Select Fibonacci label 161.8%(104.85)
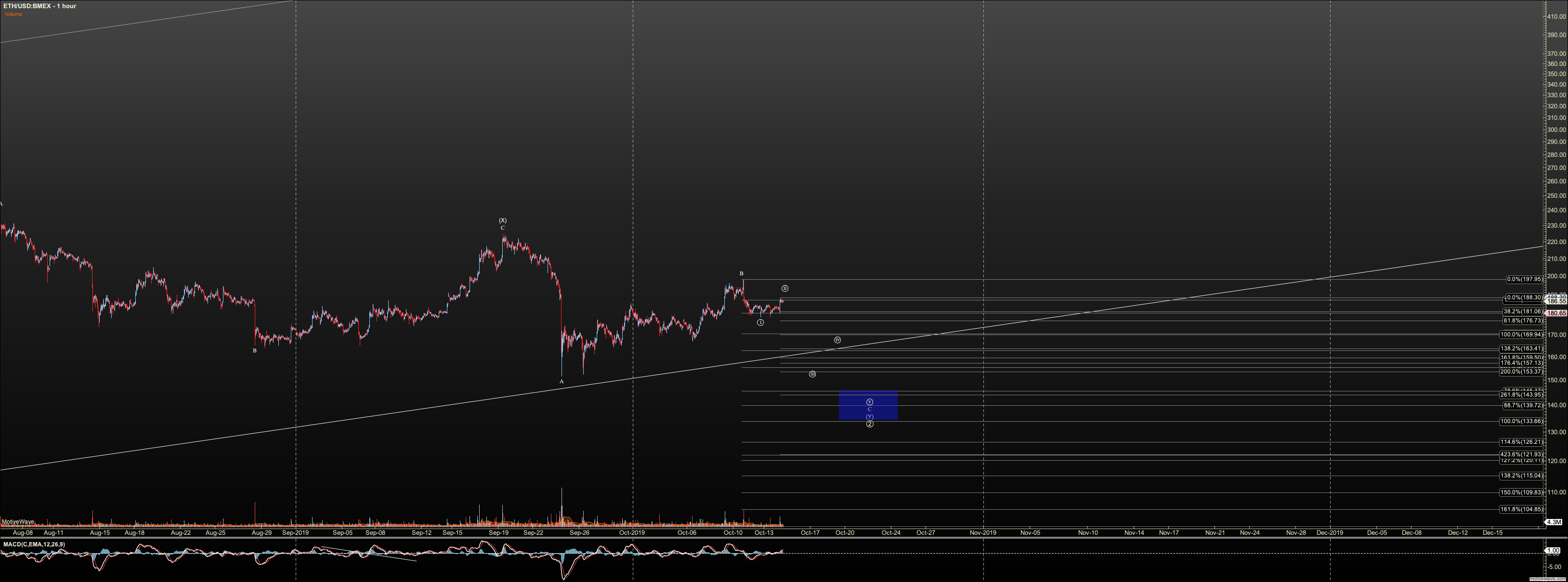 point(1520,509)
